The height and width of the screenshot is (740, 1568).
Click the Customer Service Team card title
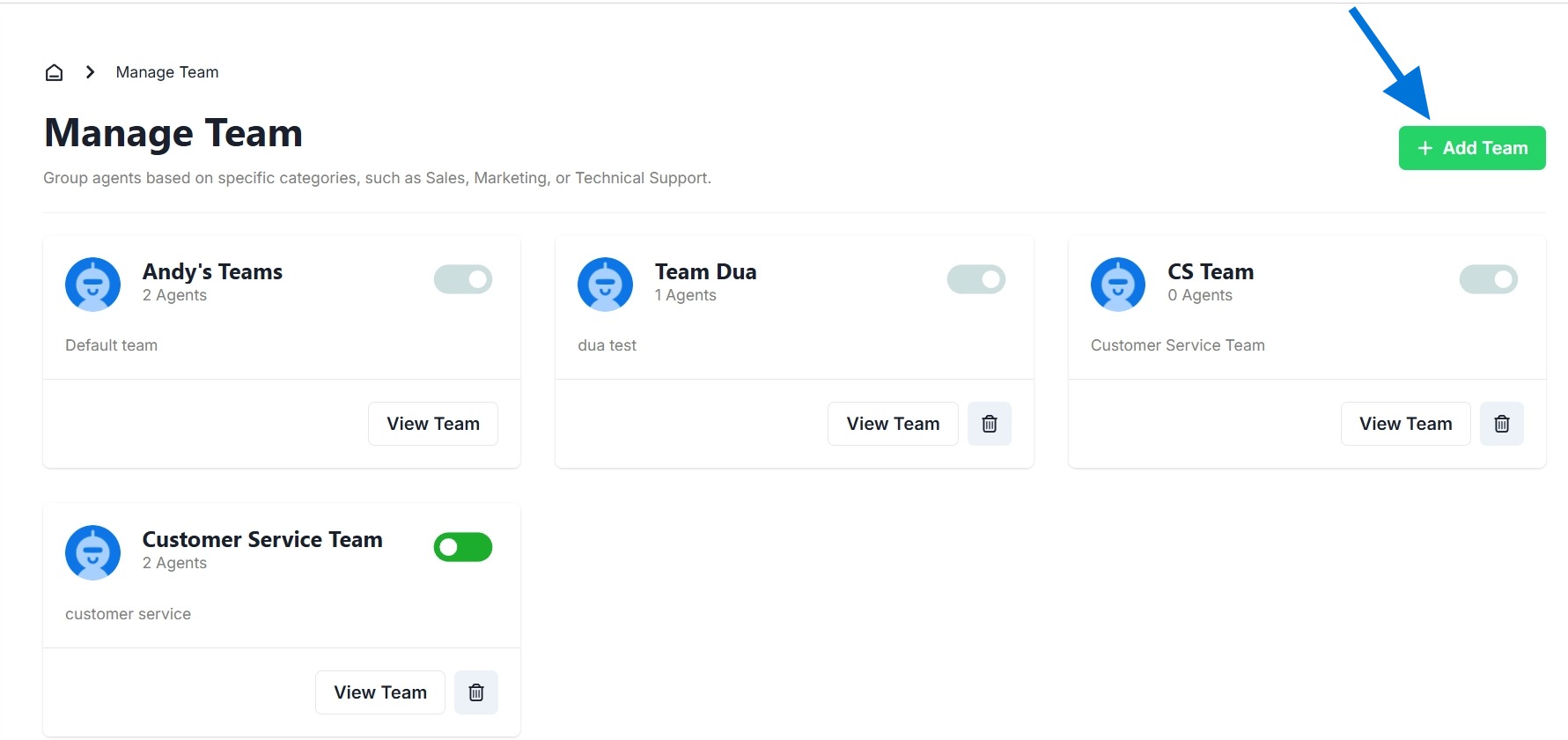click(262, 539)
